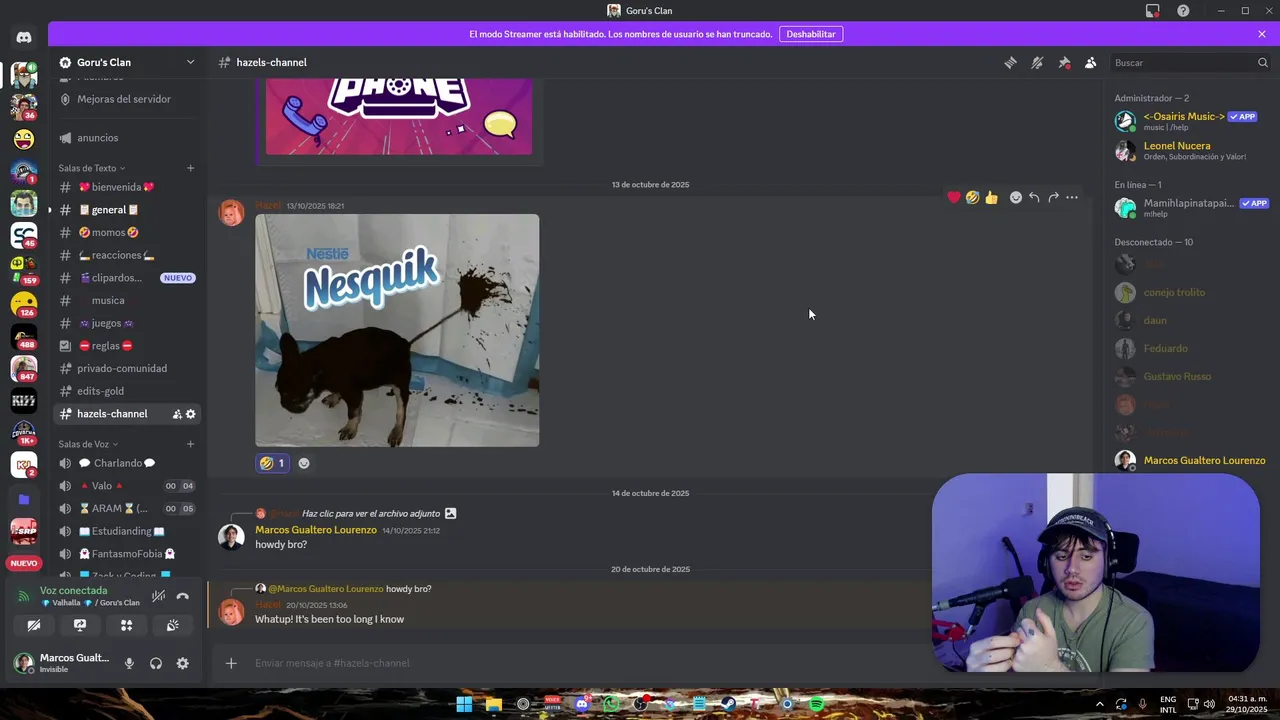
Task: Join the Valo voice channel
Action: coord(128,486)
